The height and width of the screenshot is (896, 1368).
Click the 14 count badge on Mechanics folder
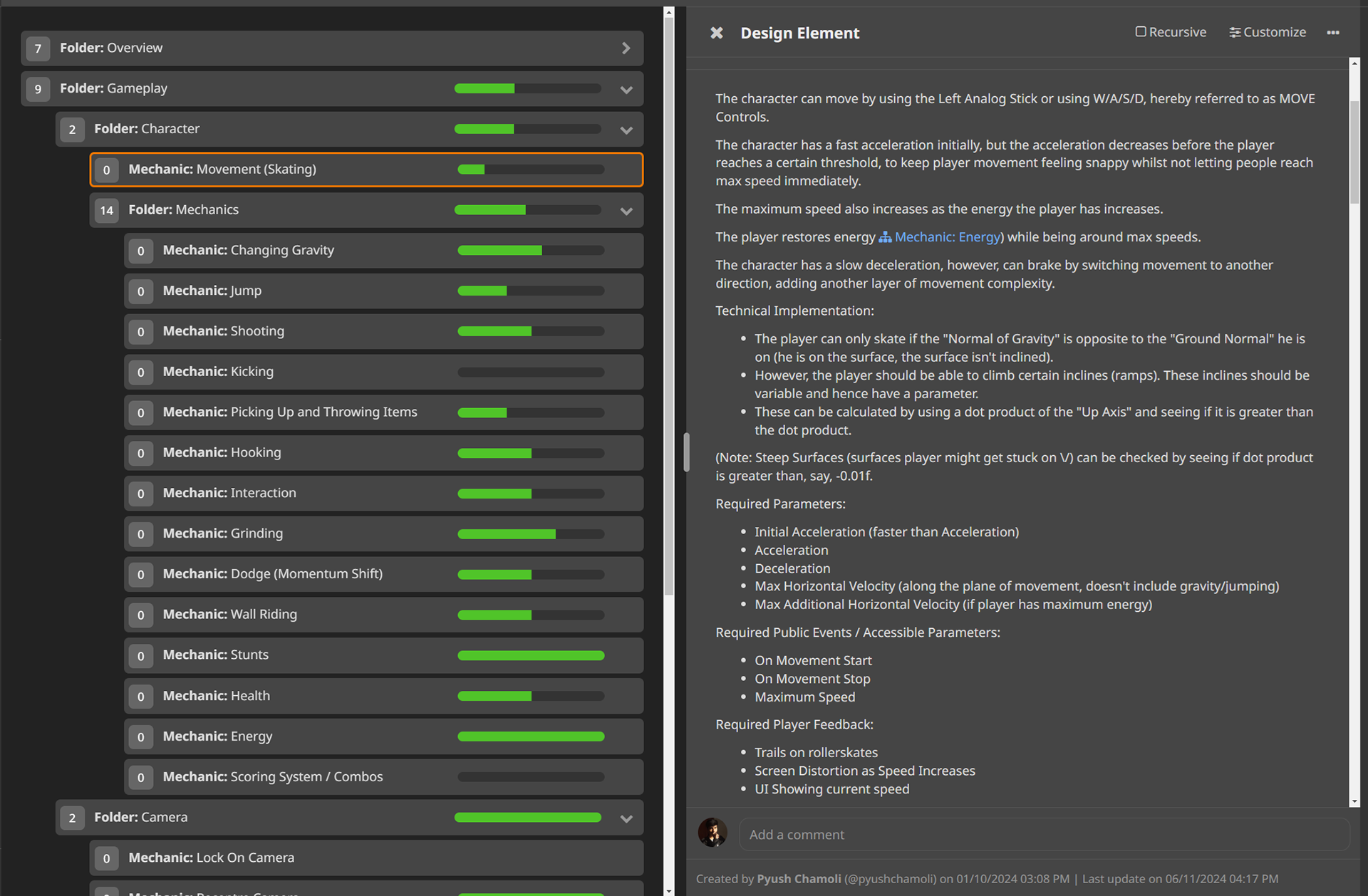107,210
